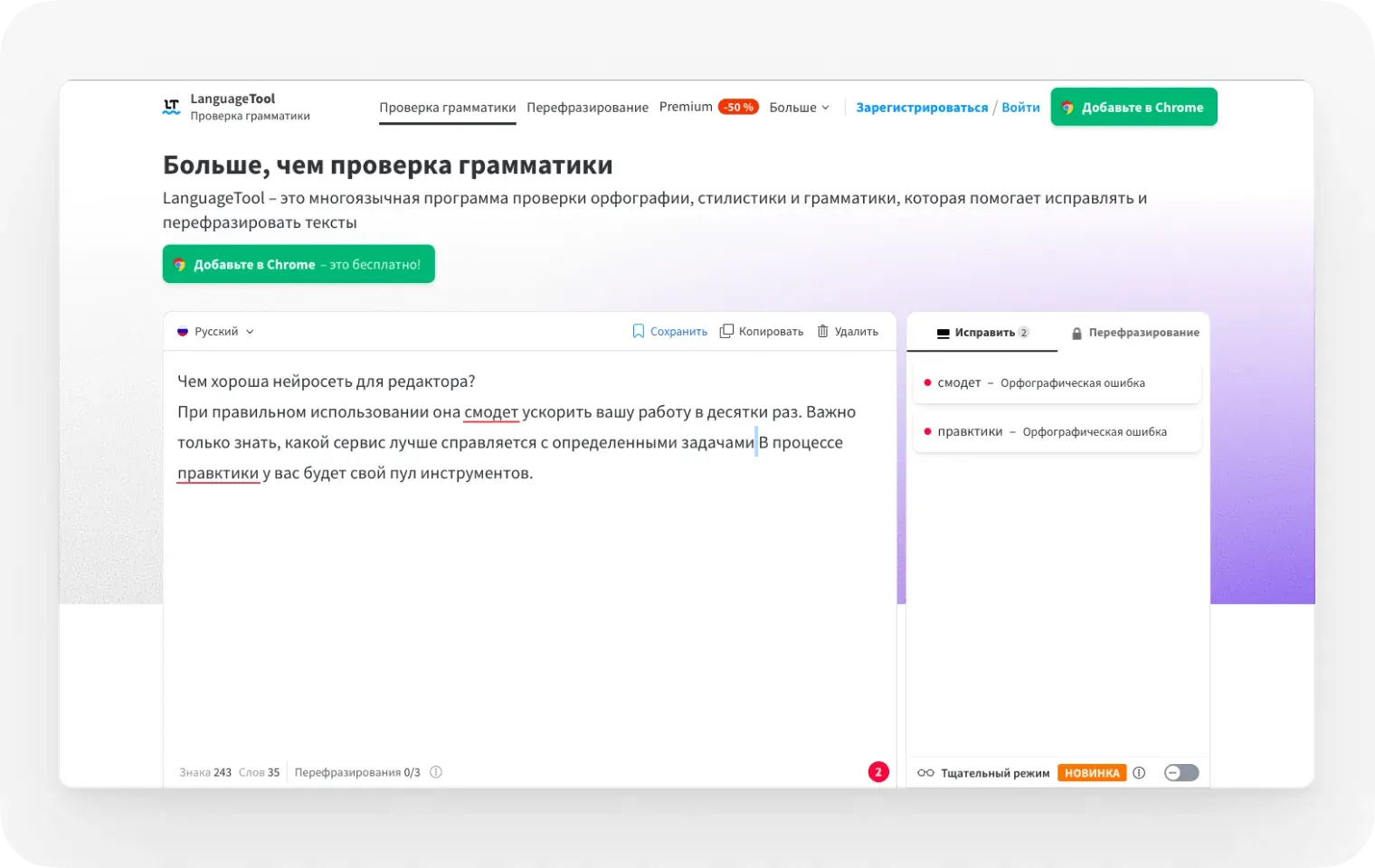Click the LanguageTool logo icon
This screenshot has width=1375, height=868.
click(x=171, y=107)
